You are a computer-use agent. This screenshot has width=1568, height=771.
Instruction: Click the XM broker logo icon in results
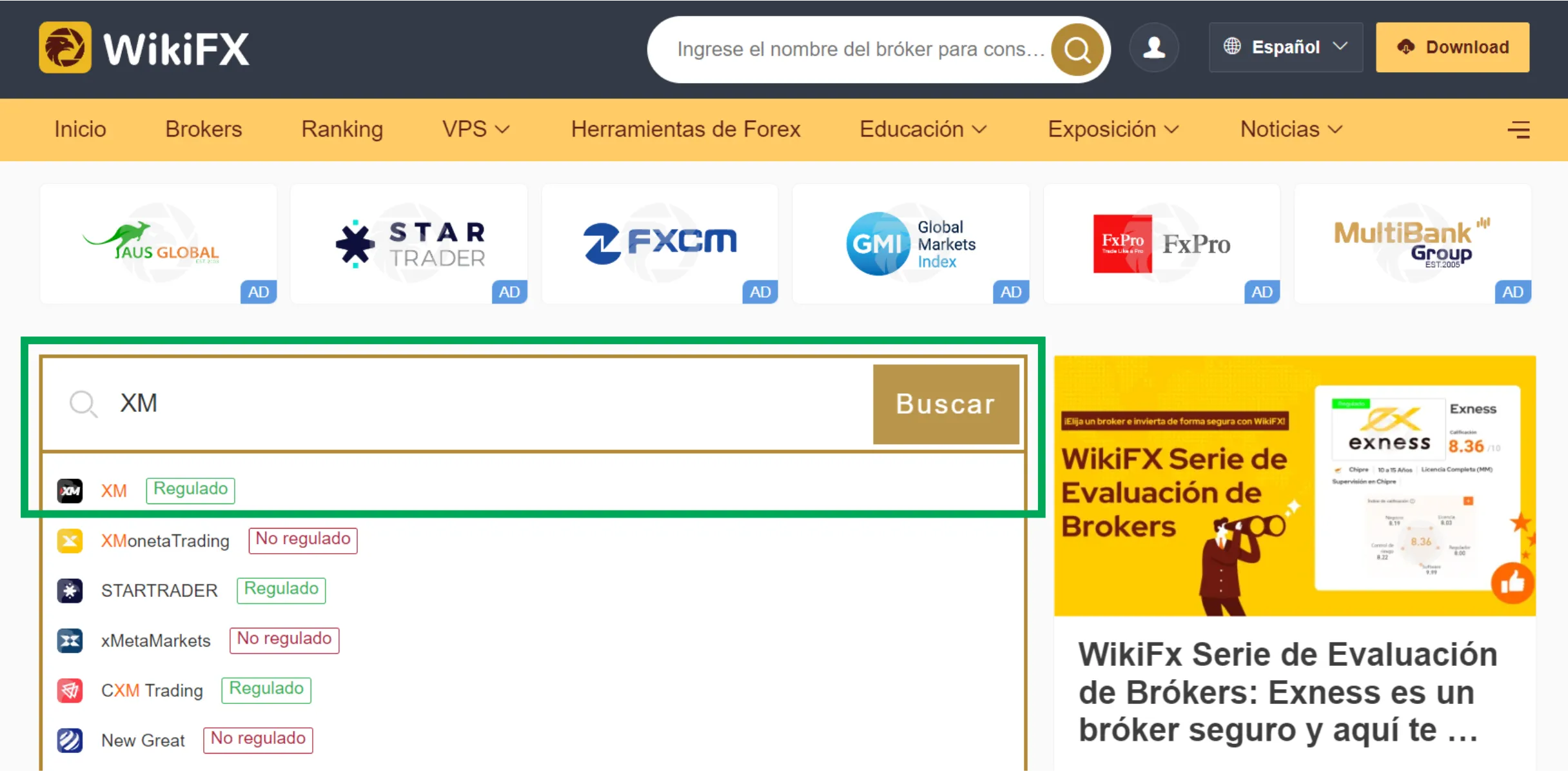(70, 491)
